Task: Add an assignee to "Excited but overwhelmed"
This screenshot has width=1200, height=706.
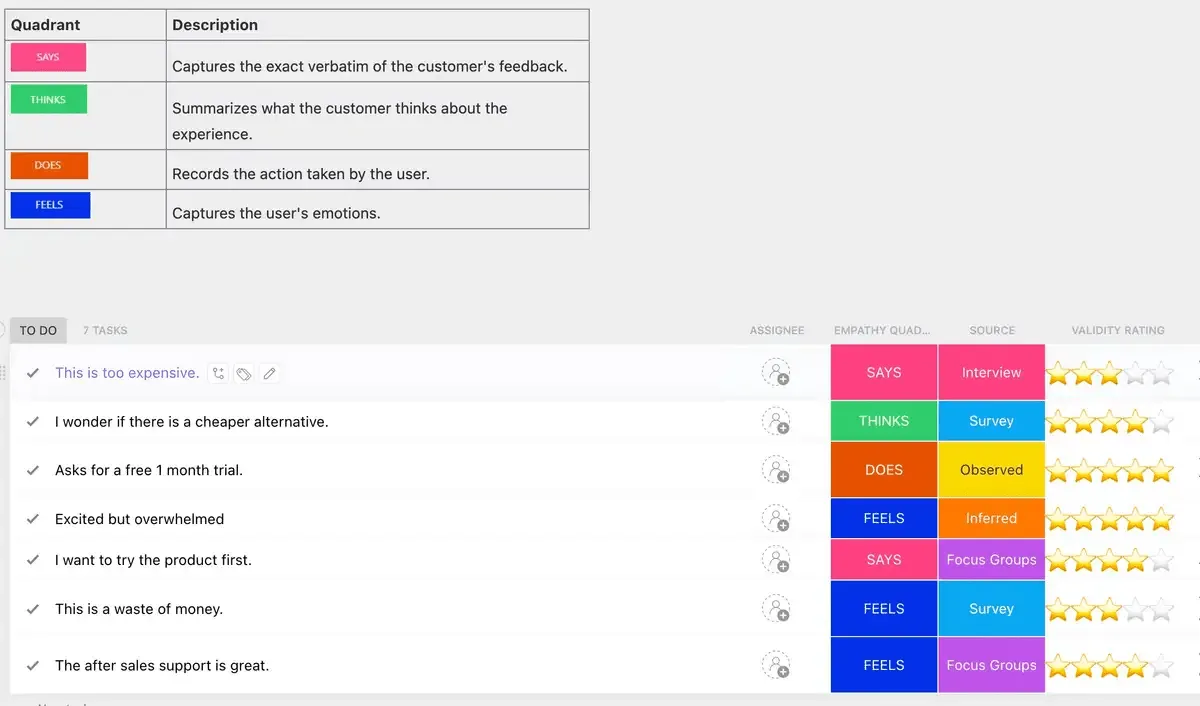Action: [x=776, y=519]
